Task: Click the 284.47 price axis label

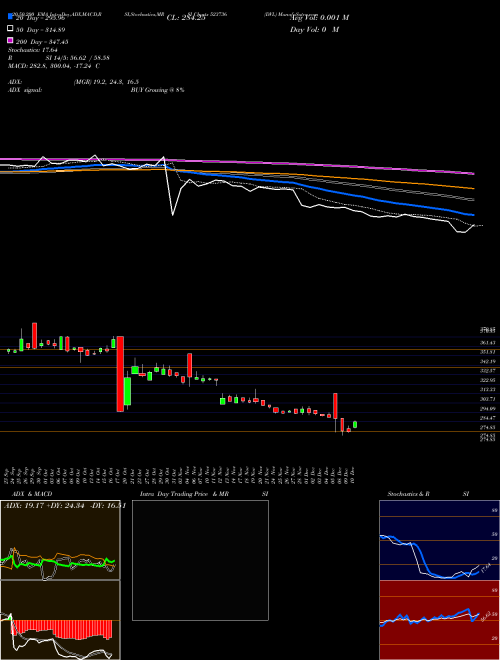Action: point(488,418)
